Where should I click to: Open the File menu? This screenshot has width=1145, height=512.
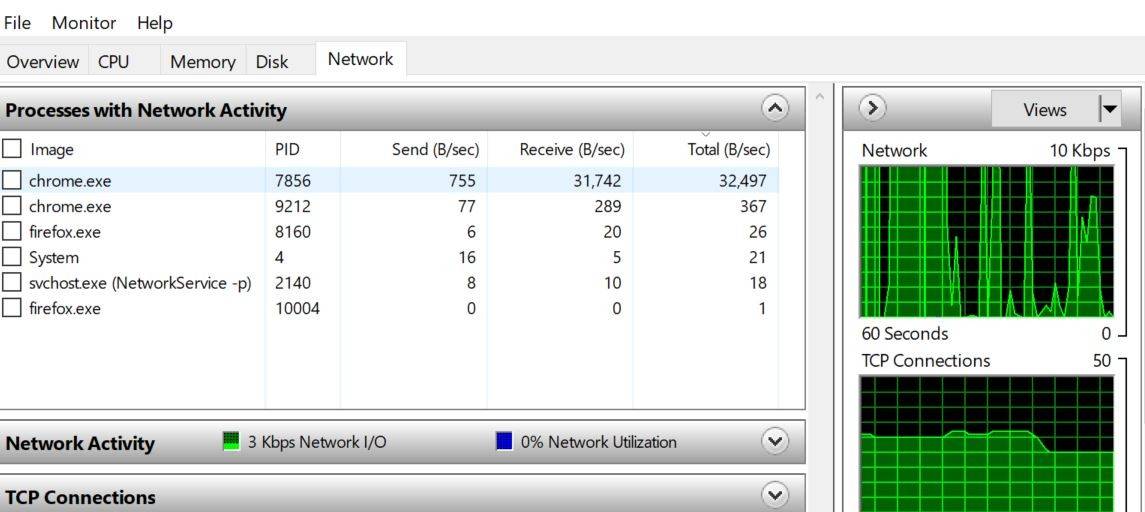click(17, 22)
